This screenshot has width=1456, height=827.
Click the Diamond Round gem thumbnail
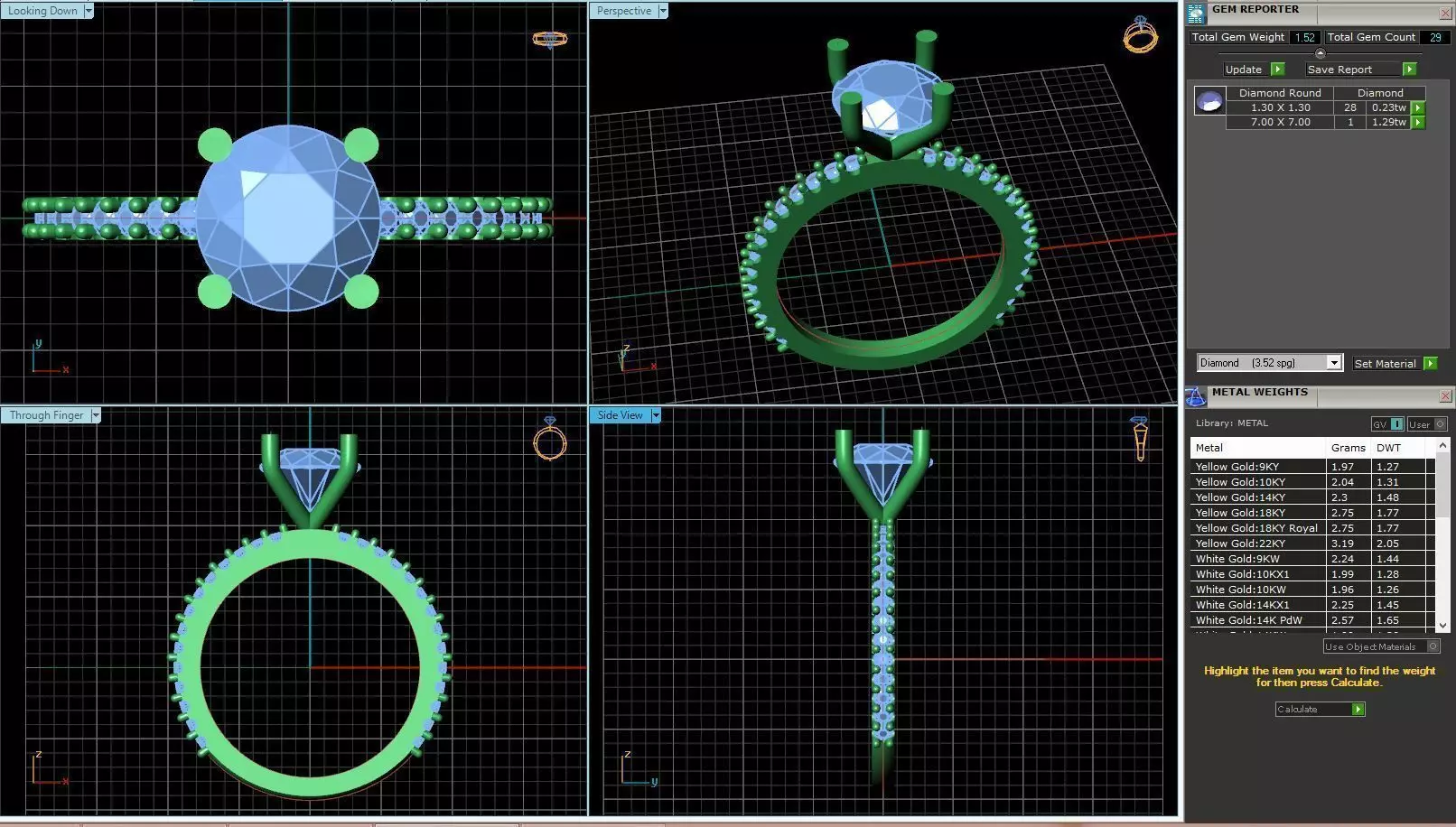(1209, 100)
